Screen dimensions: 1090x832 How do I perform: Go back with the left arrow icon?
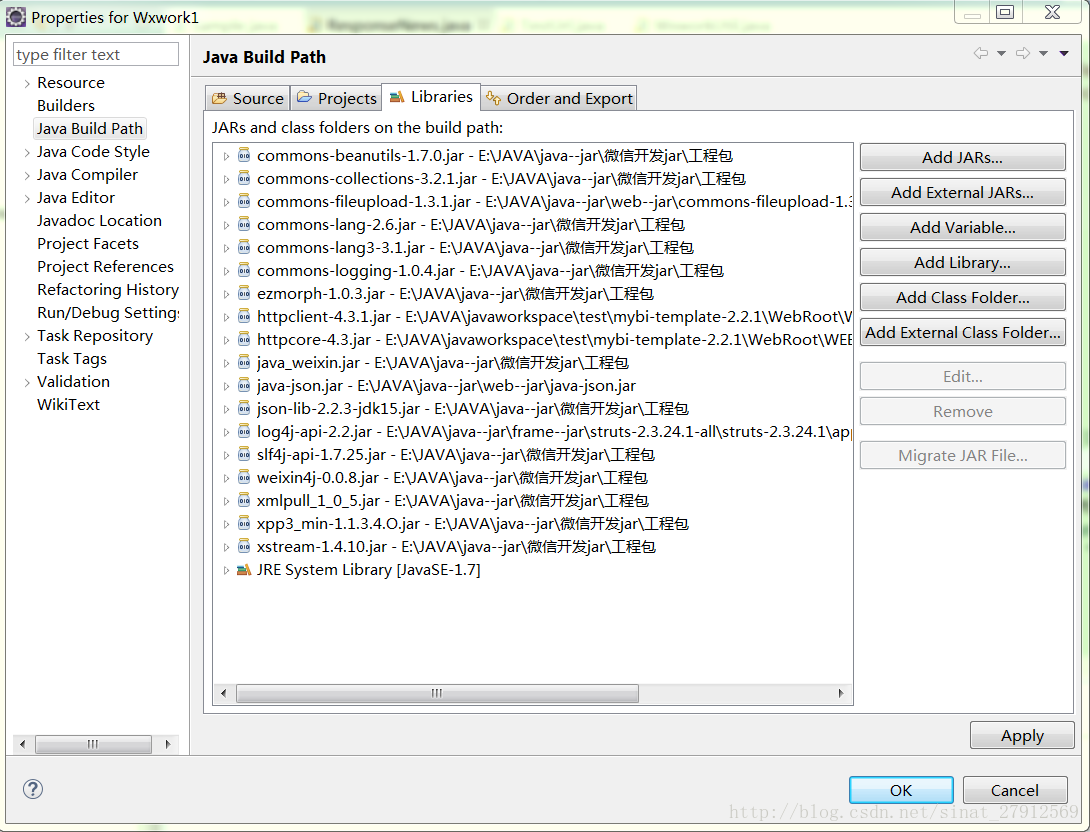[981, 53]
